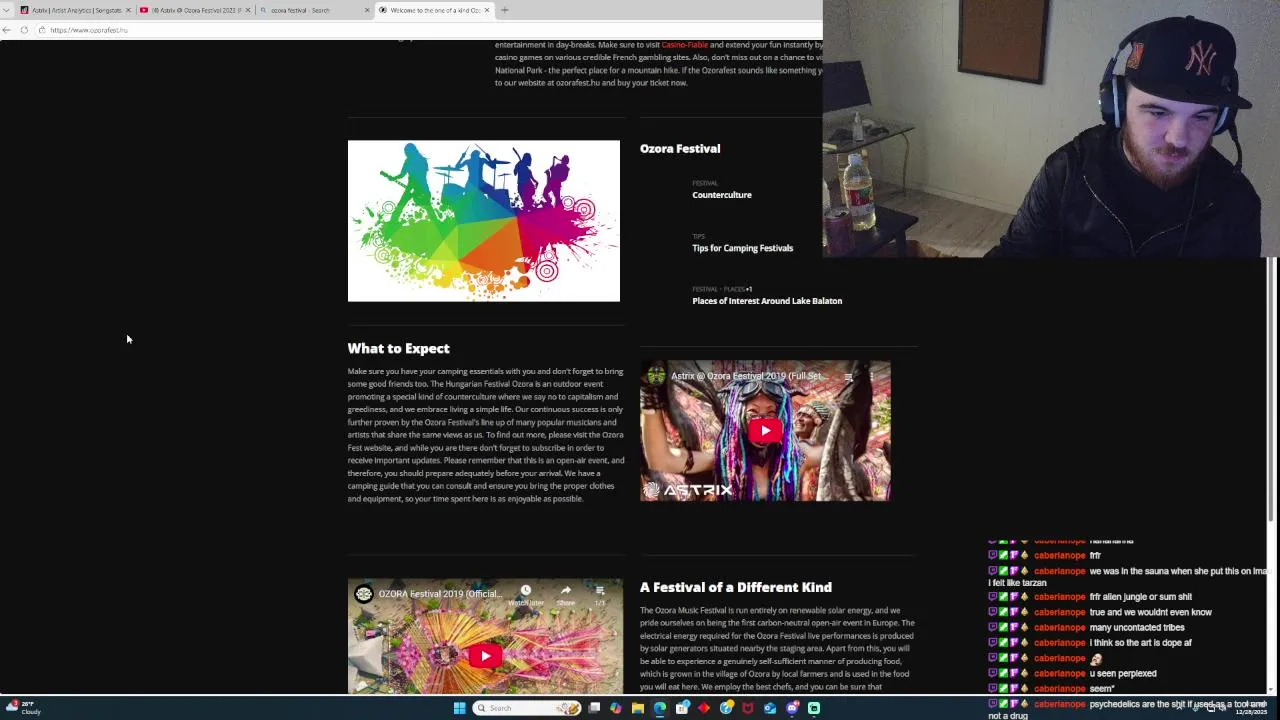
Task: Click the 'Ozora Festival' heading
Action: [680, 148]
